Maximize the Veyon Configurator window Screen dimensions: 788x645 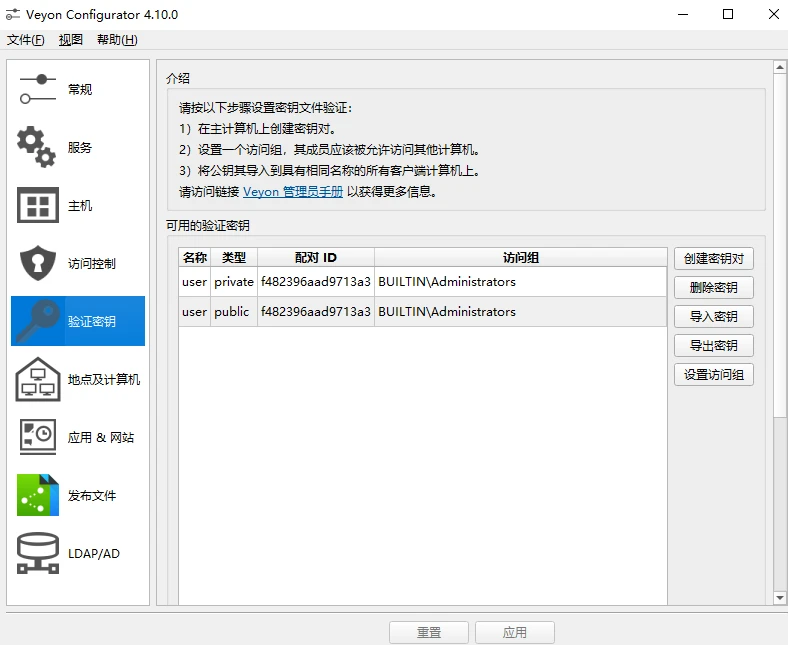point(728,14)
